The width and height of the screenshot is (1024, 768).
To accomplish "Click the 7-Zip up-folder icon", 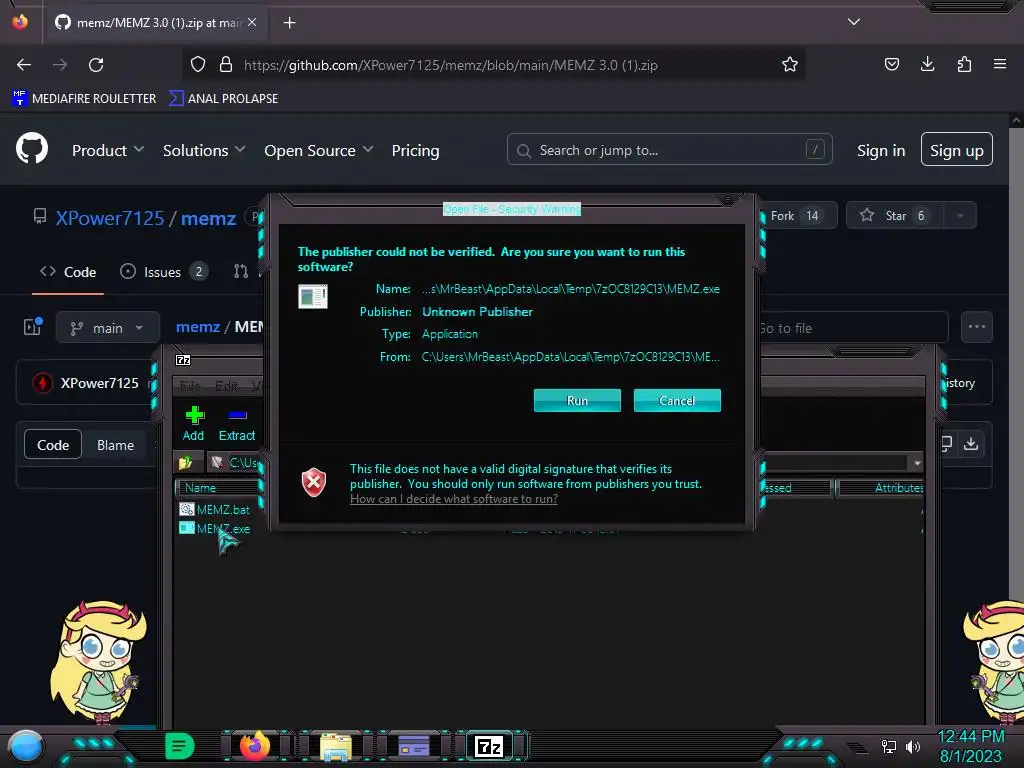I will 185,463.
